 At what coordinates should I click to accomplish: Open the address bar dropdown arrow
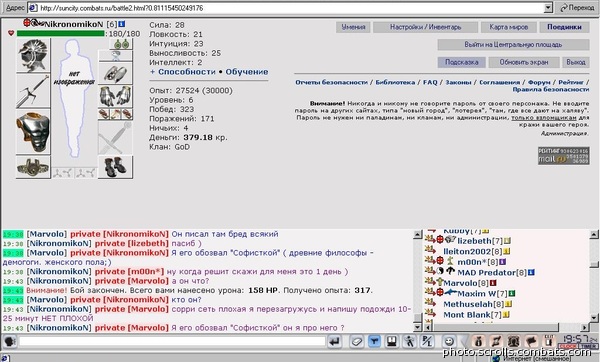pyautogui.click(x=548, y=8)
